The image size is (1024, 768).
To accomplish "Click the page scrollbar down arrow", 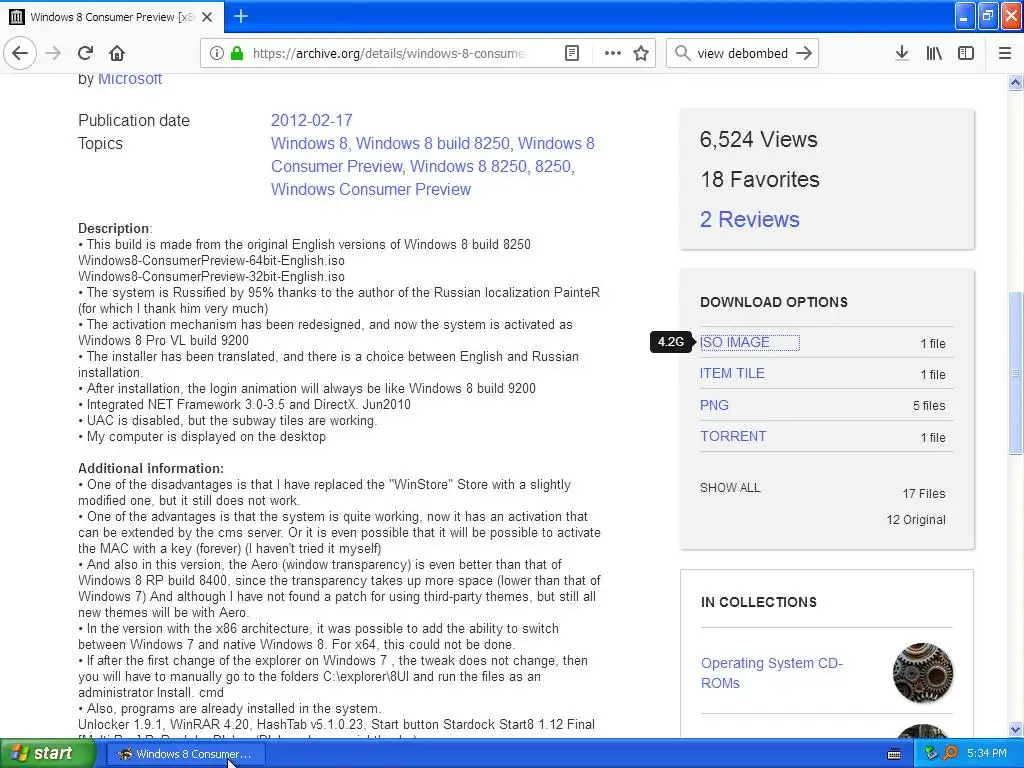I will (x=1016, y=729).
